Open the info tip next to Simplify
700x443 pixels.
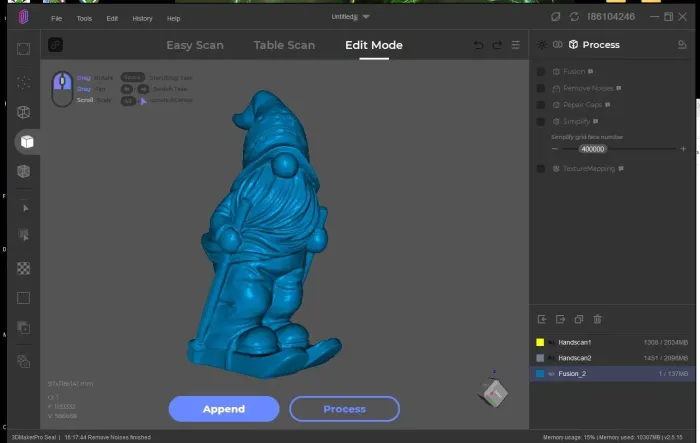pyautogui.click(x=596, y=121)
